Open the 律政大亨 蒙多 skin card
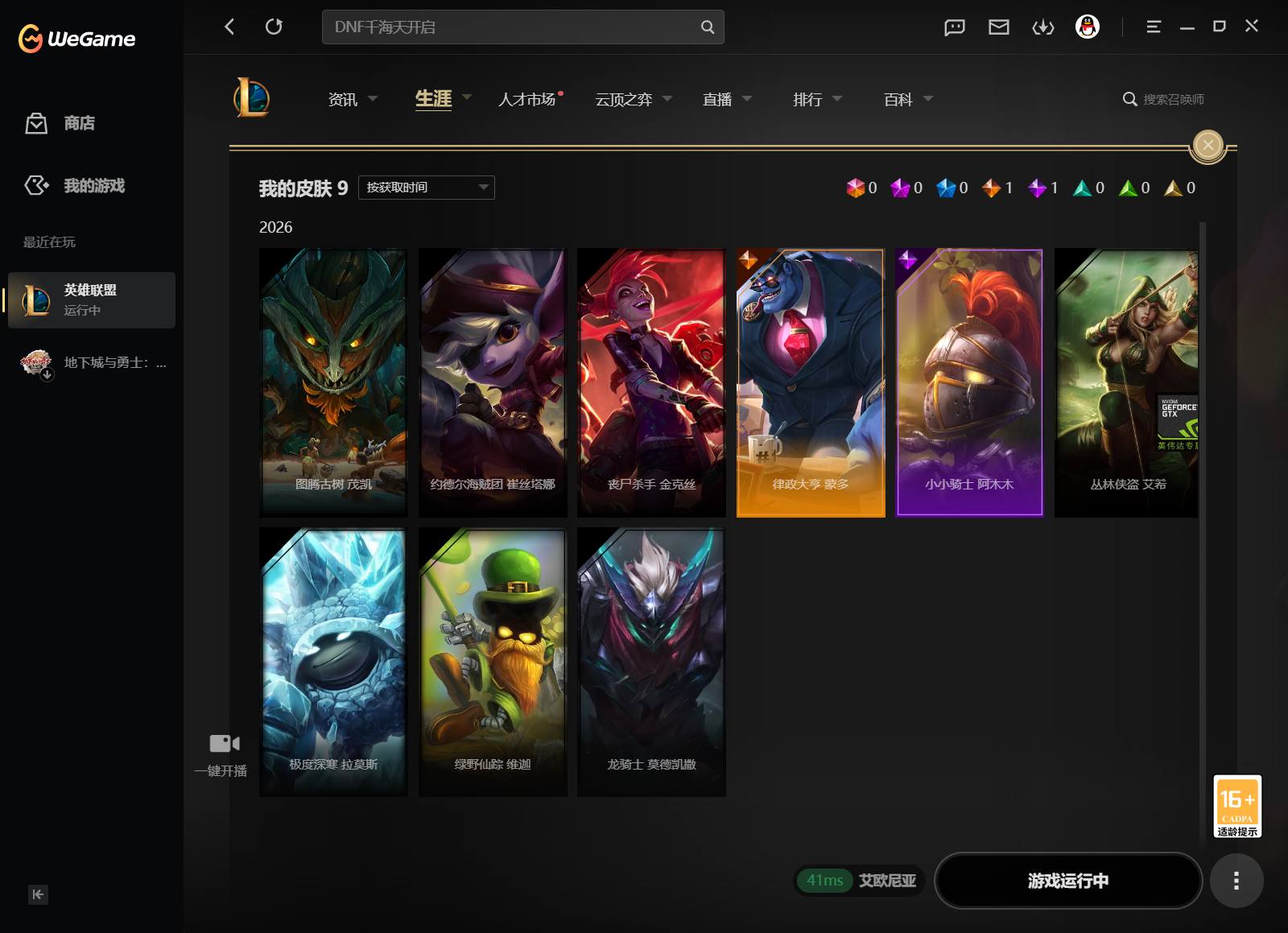Viewport: 1288px width, 933px height. point(811,383)
